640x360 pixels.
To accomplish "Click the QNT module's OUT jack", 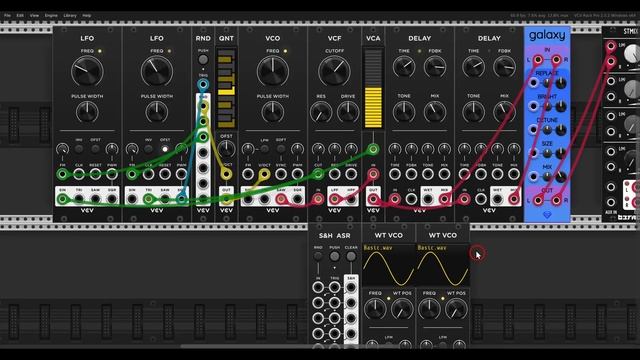I will point(226,199).
